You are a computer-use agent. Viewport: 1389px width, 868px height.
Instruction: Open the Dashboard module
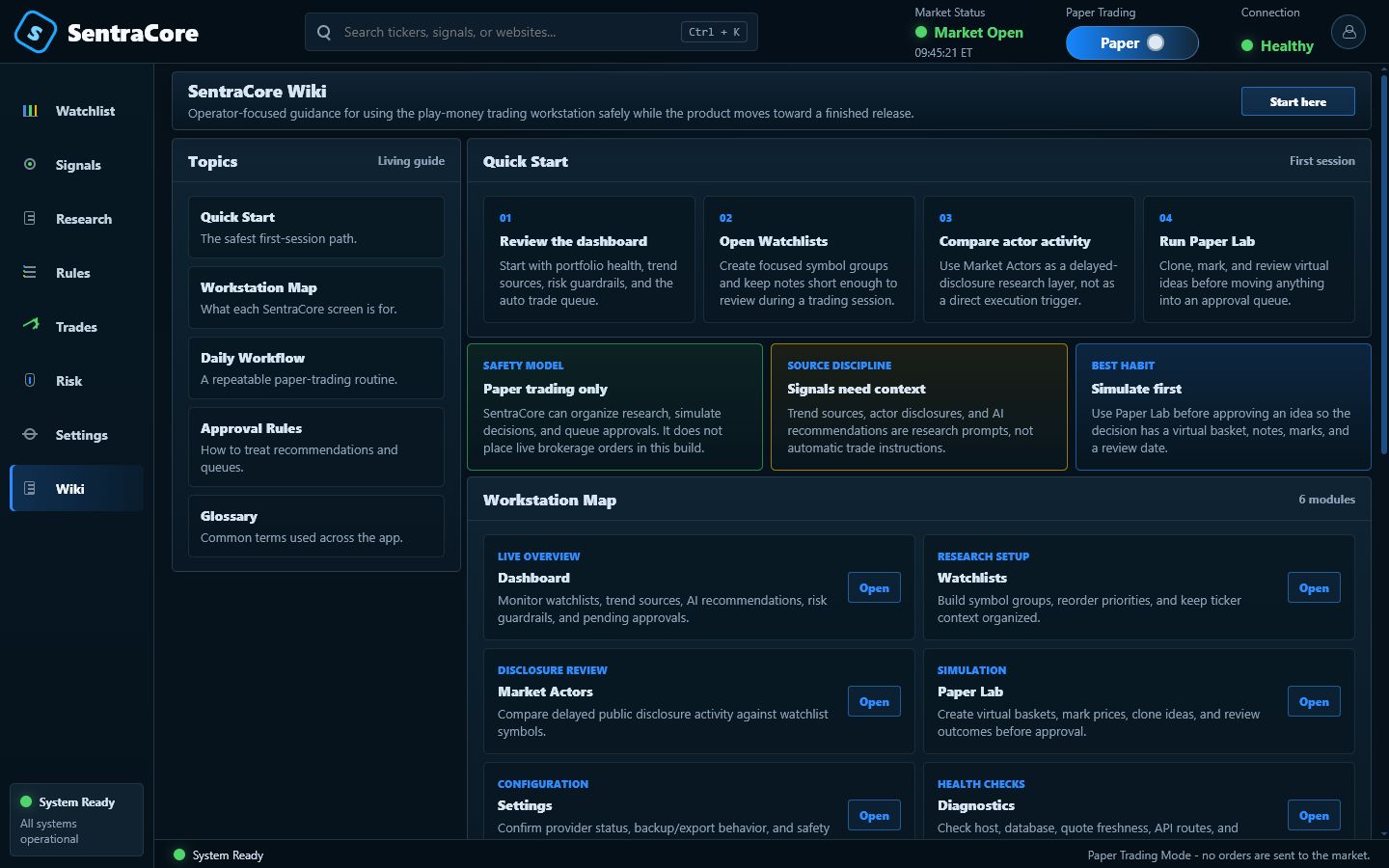874,588
